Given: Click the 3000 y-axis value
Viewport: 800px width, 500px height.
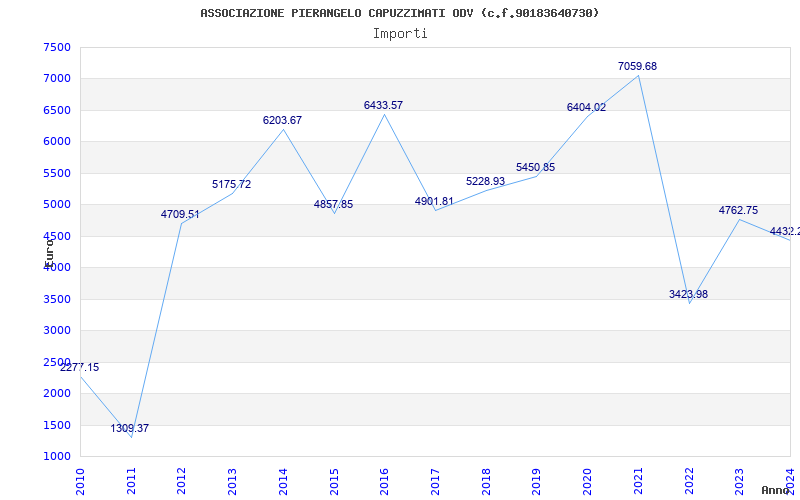Looking at the screenshot, I should [x=57, y=331].
